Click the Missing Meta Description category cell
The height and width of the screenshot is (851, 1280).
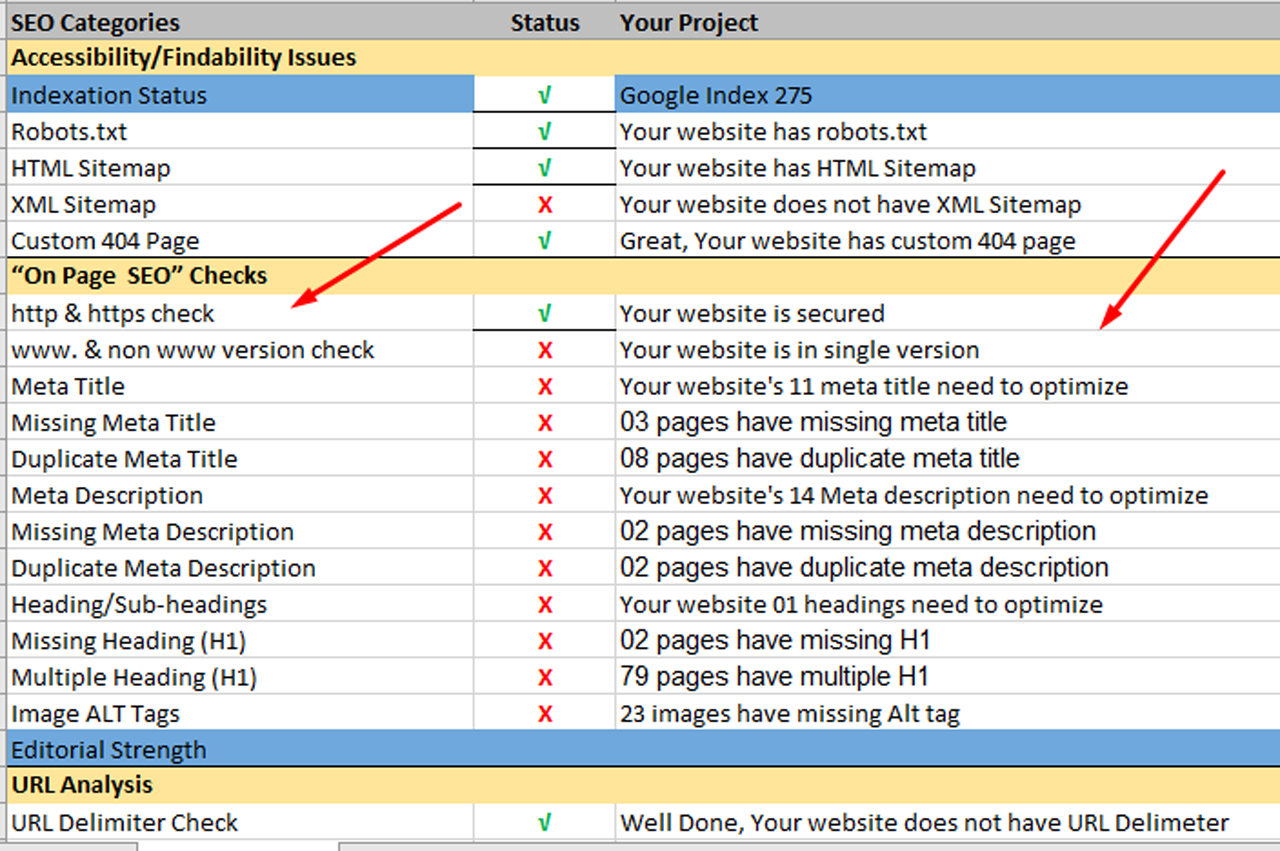click(x=153, y=532)
